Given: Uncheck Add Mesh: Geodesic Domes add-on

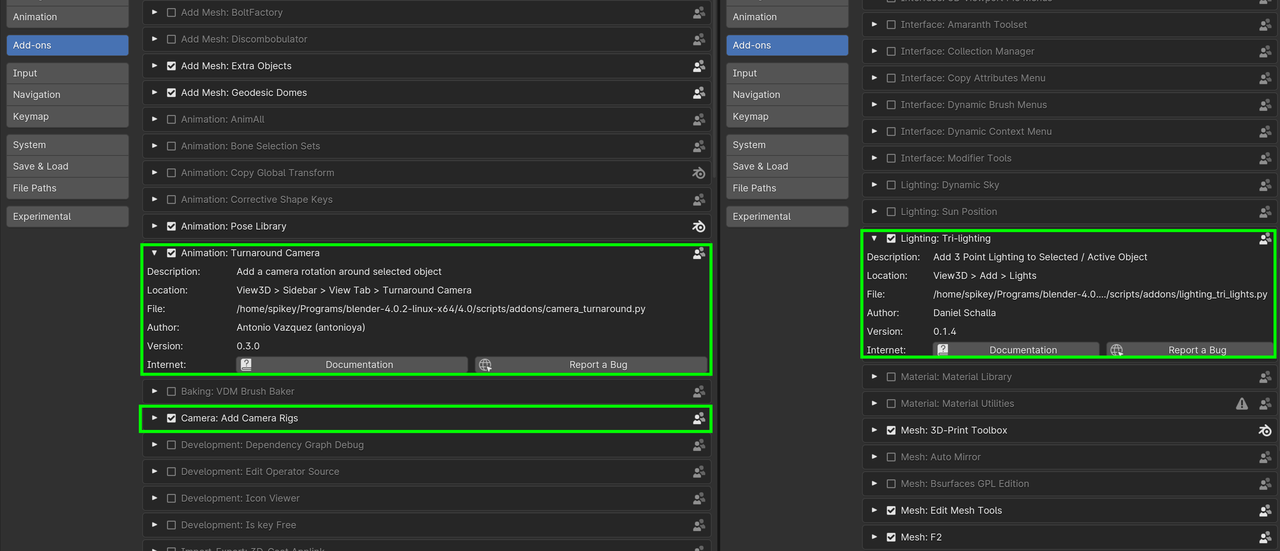Looking at the screenshot, I should tap(171, 93).
